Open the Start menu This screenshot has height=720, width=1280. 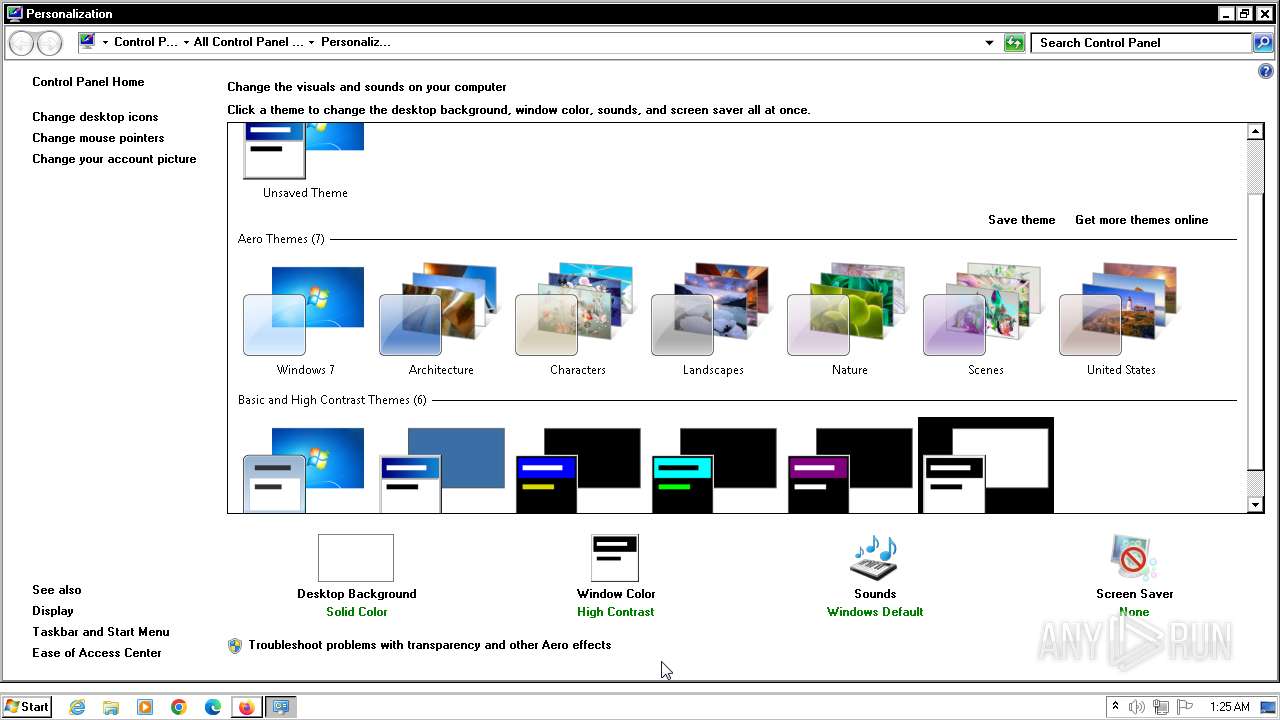tap(27, 707)
